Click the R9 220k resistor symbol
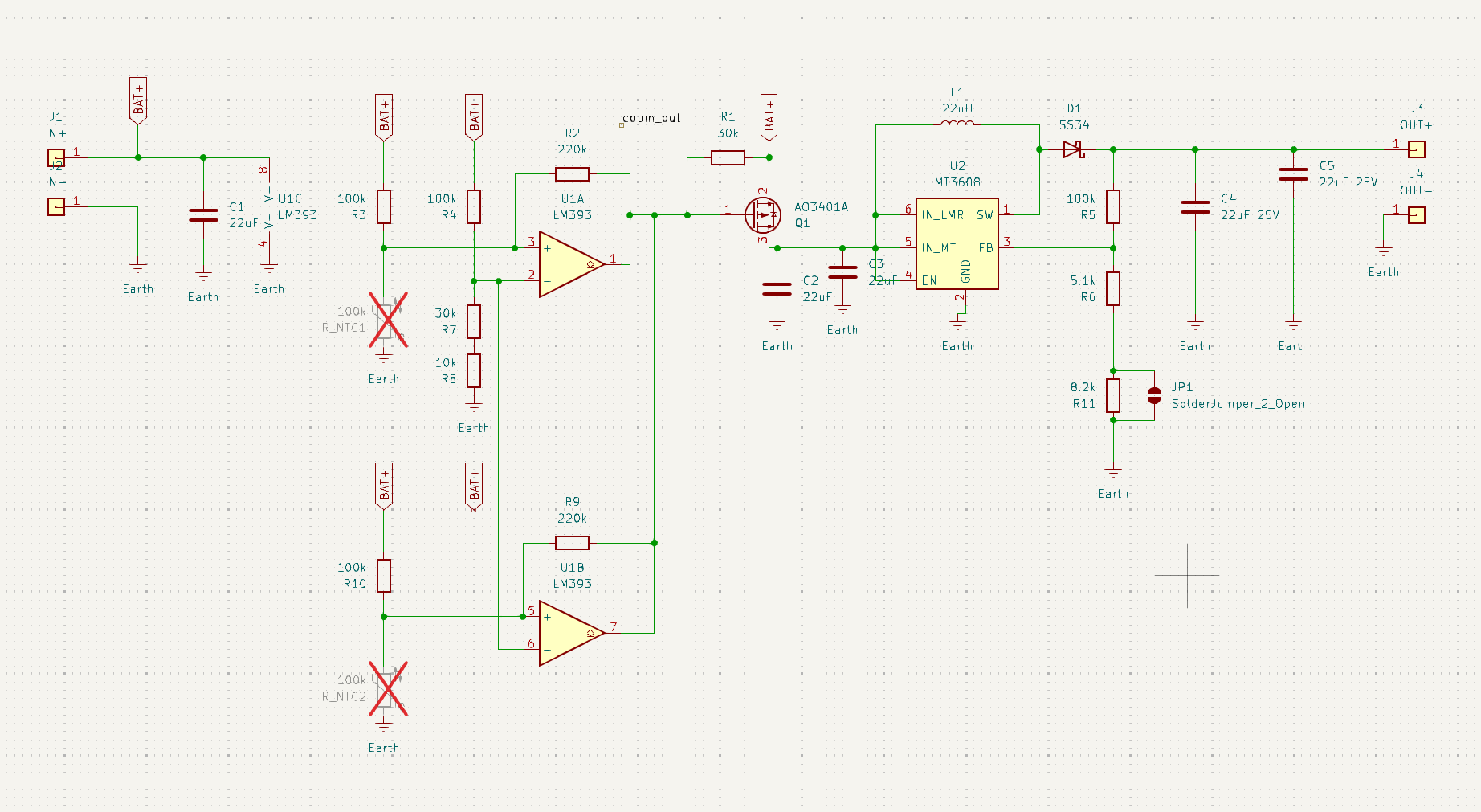Image resolution: width=1481 pixels, height=812 pixels. [572, 543]
